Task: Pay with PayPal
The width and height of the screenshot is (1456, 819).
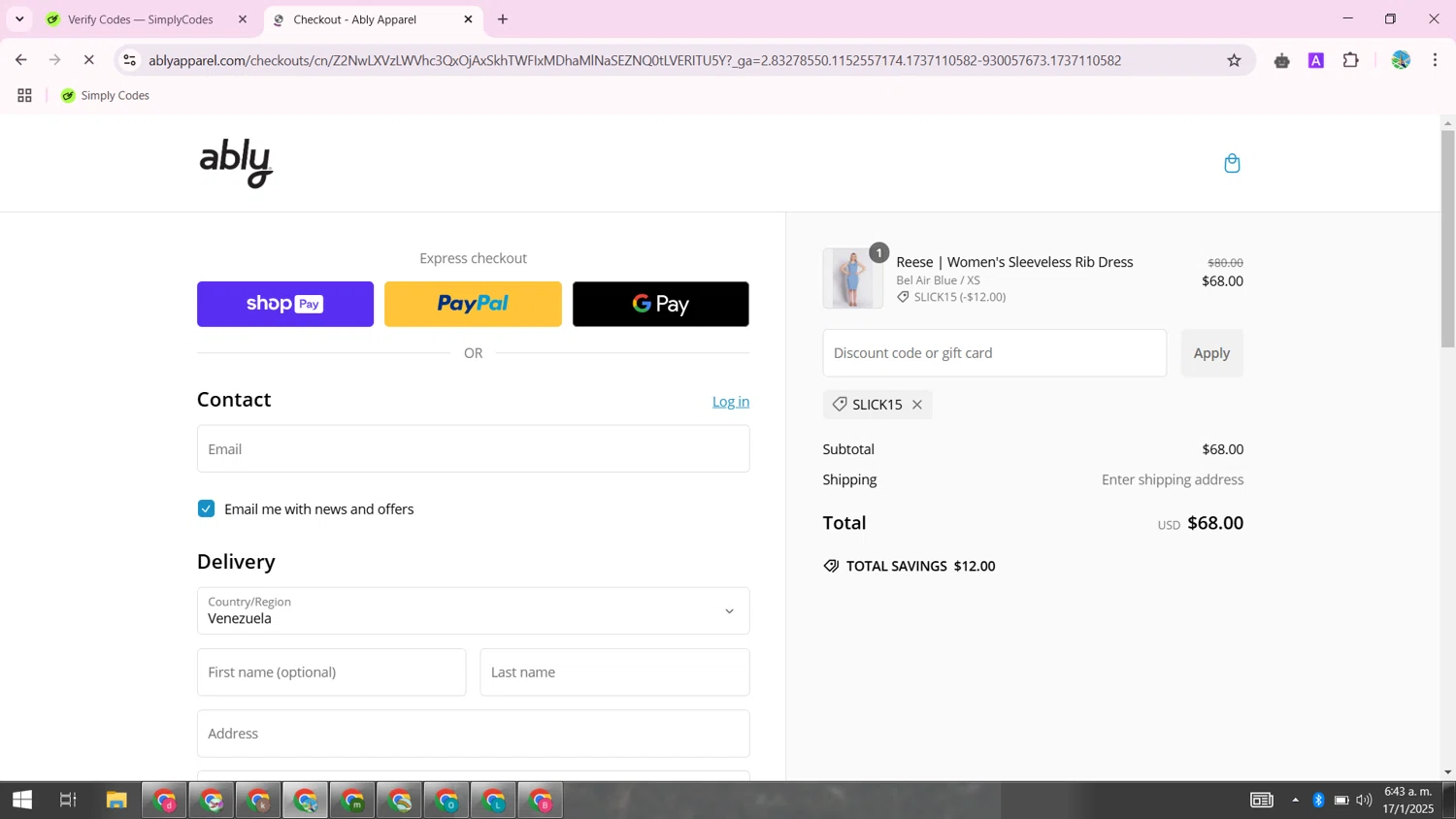Action: (473, 304)
